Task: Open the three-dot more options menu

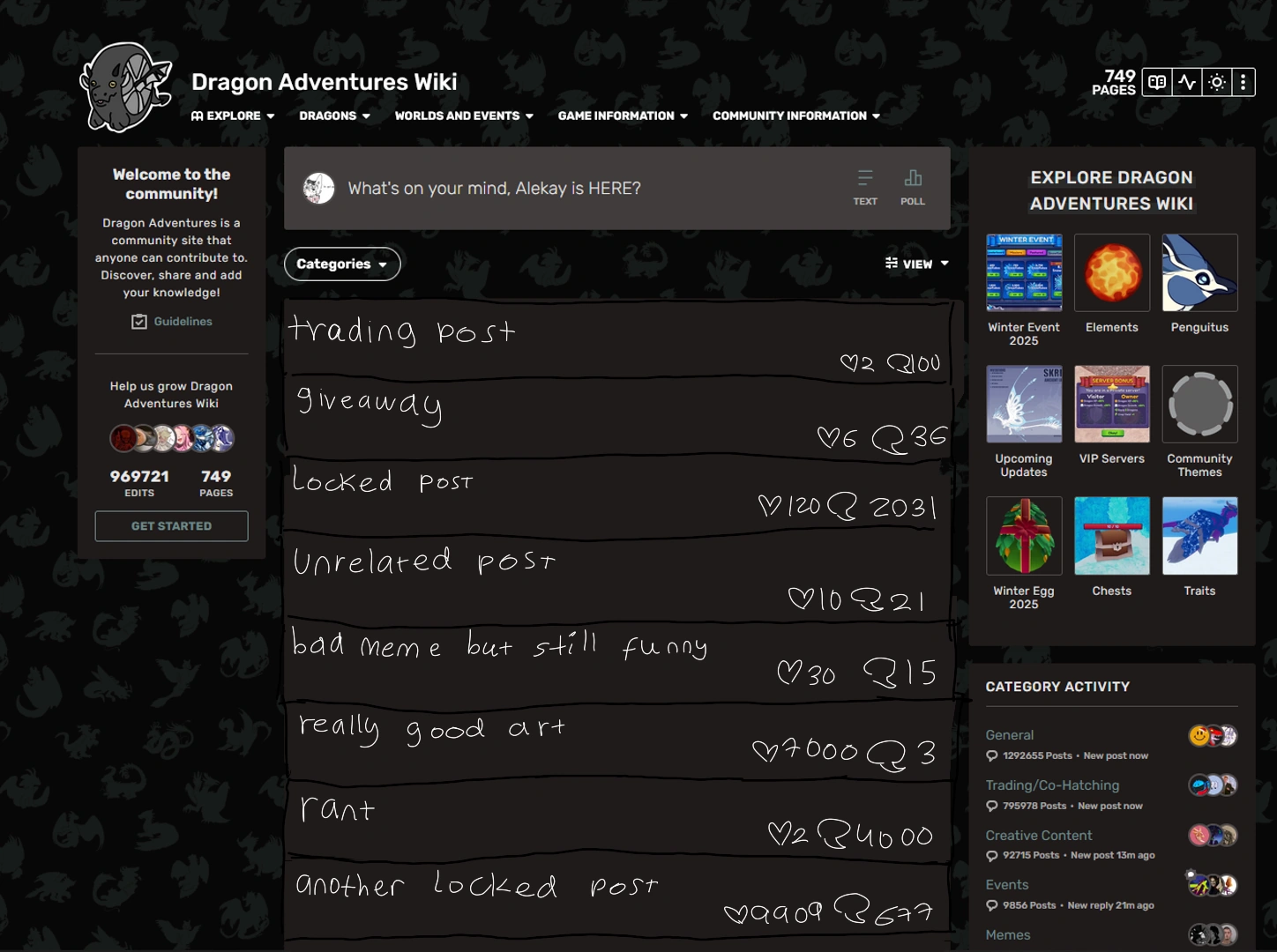Action: pyautogui.click(x=1243, y=82)
